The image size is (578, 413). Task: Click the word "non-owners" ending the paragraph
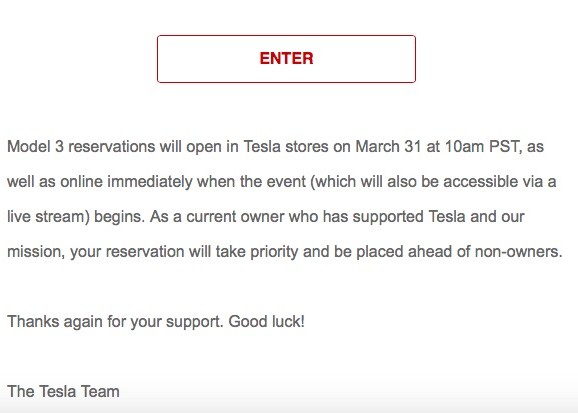pyautogui.click(x=518, y=252)
